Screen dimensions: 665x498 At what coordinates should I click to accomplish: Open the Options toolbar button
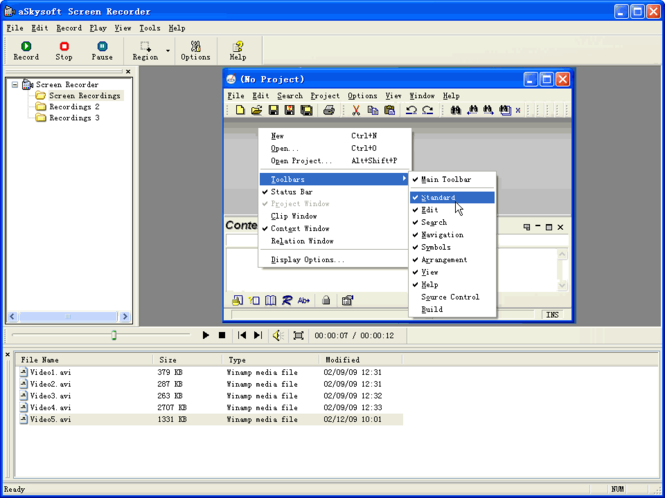pyautogui.click(x=195, y=51)
